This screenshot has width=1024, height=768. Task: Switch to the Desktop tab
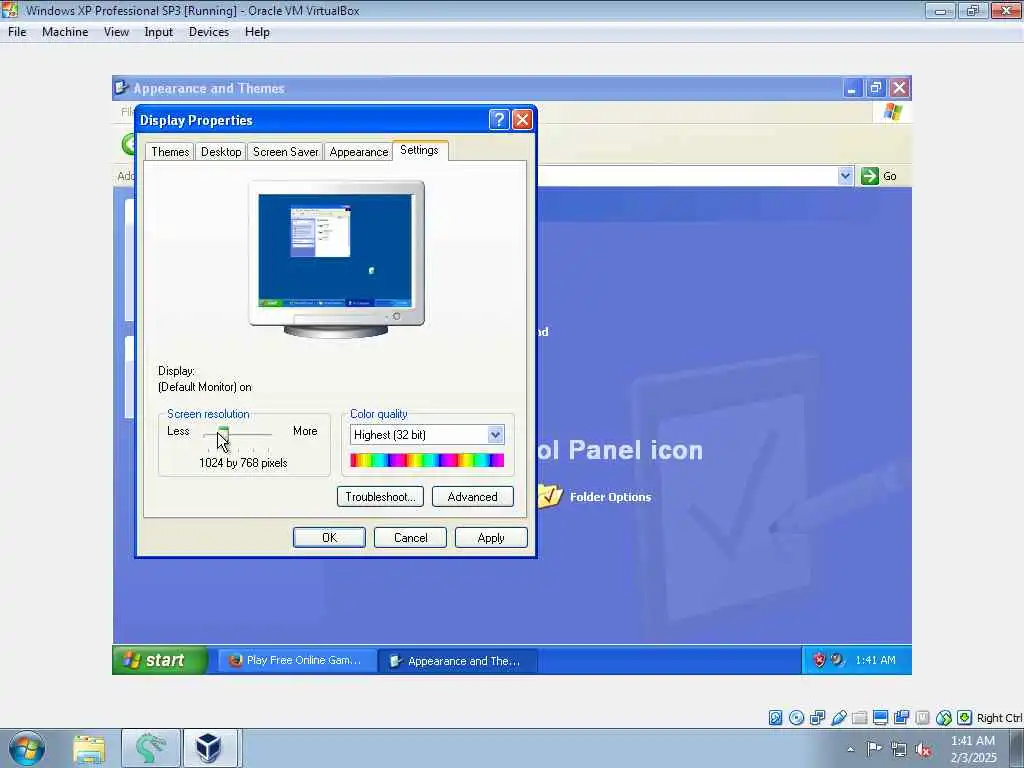(221, 152)
